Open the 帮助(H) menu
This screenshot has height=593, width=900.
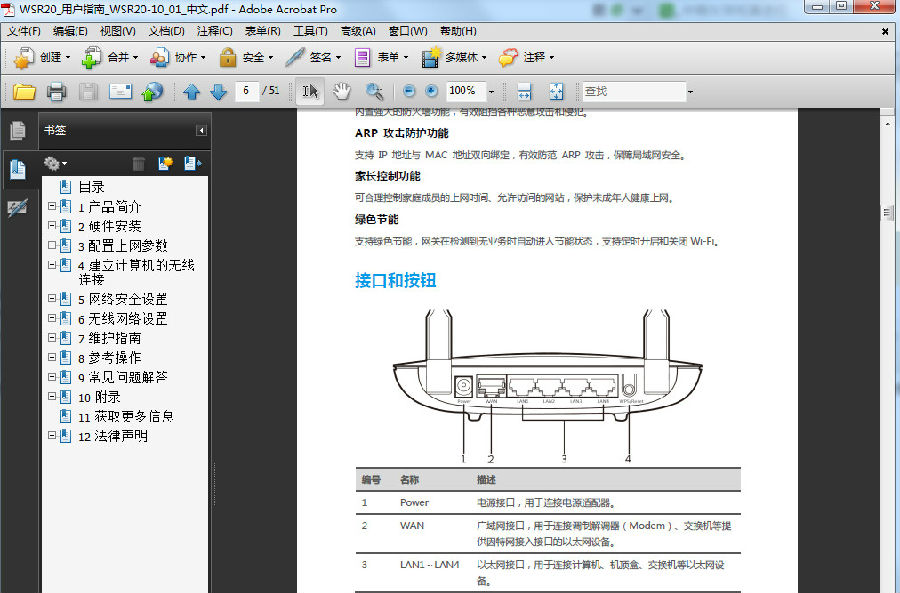tap(458, 31)
